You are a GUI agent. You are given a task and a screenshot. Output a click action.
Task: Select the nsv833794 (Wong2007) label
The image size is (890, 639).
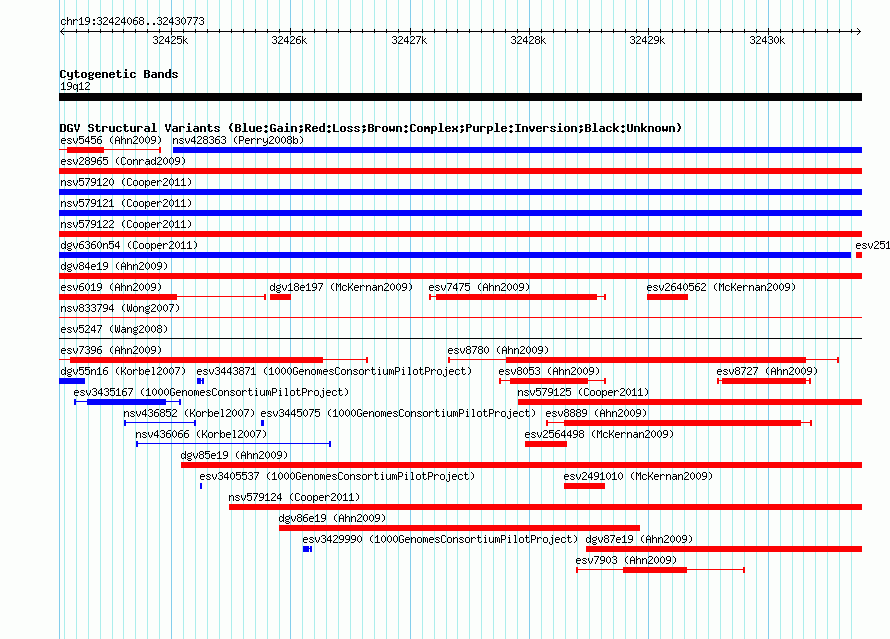[x=120, y=308]
